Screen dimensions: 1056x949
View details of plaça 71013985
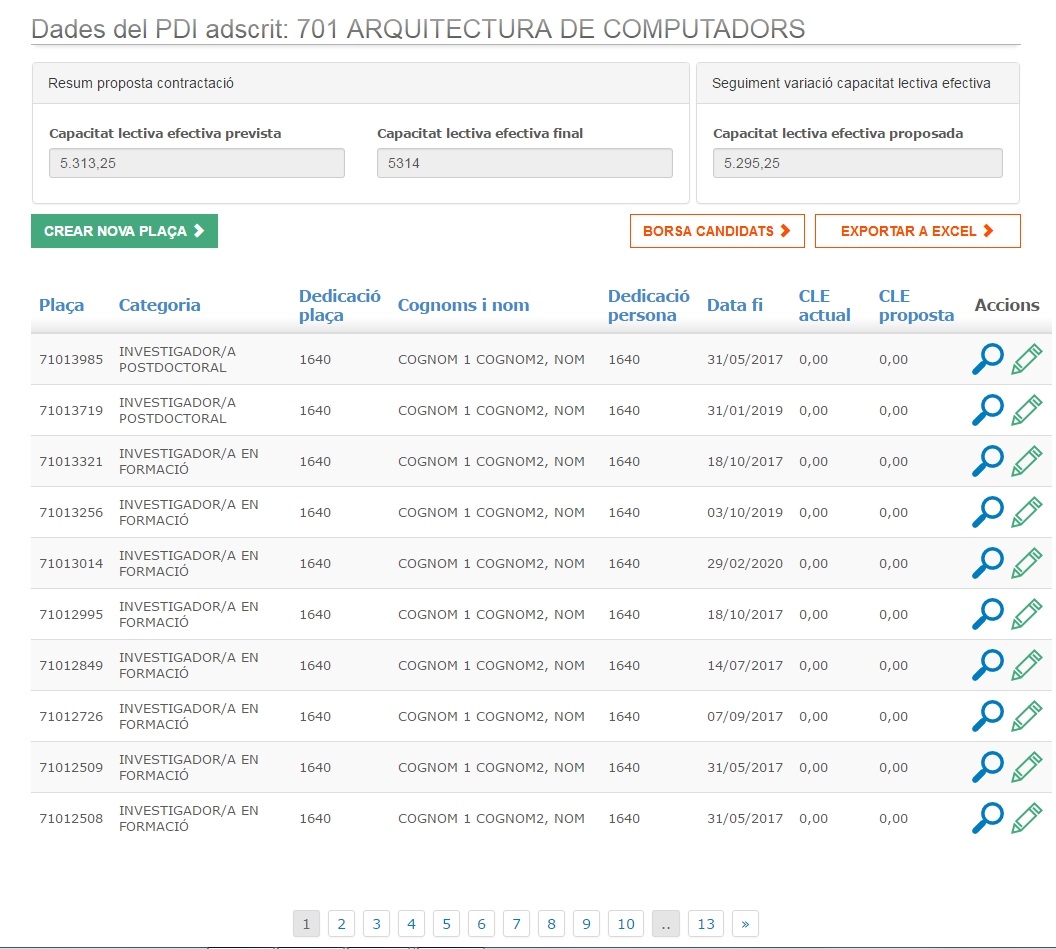coord(987,359)
